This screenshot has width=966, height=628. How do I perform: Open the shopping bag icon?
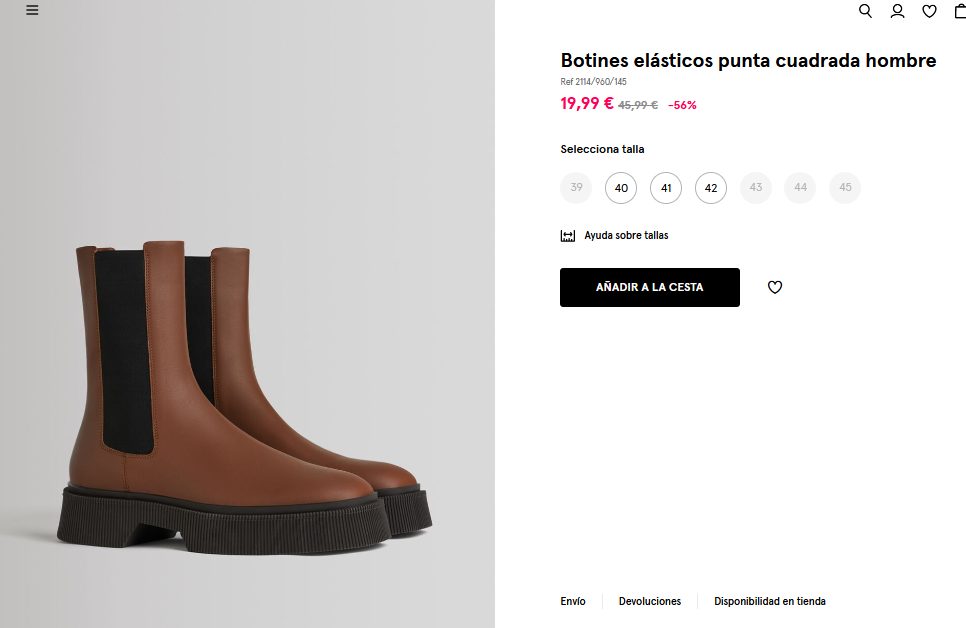tap(960, 11)
